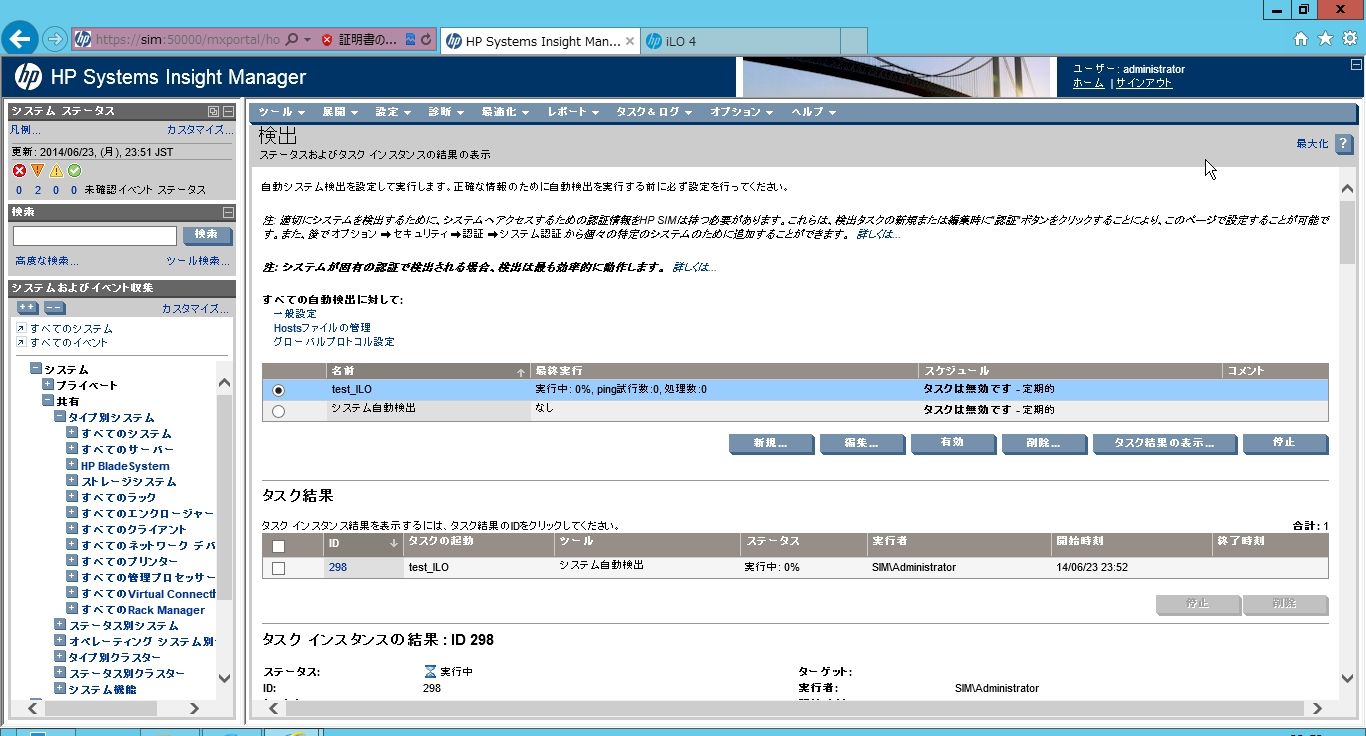Screen dimensions: 1366x736
Task: Click the タスク結果の表示... button
Action: (1164, 443)
